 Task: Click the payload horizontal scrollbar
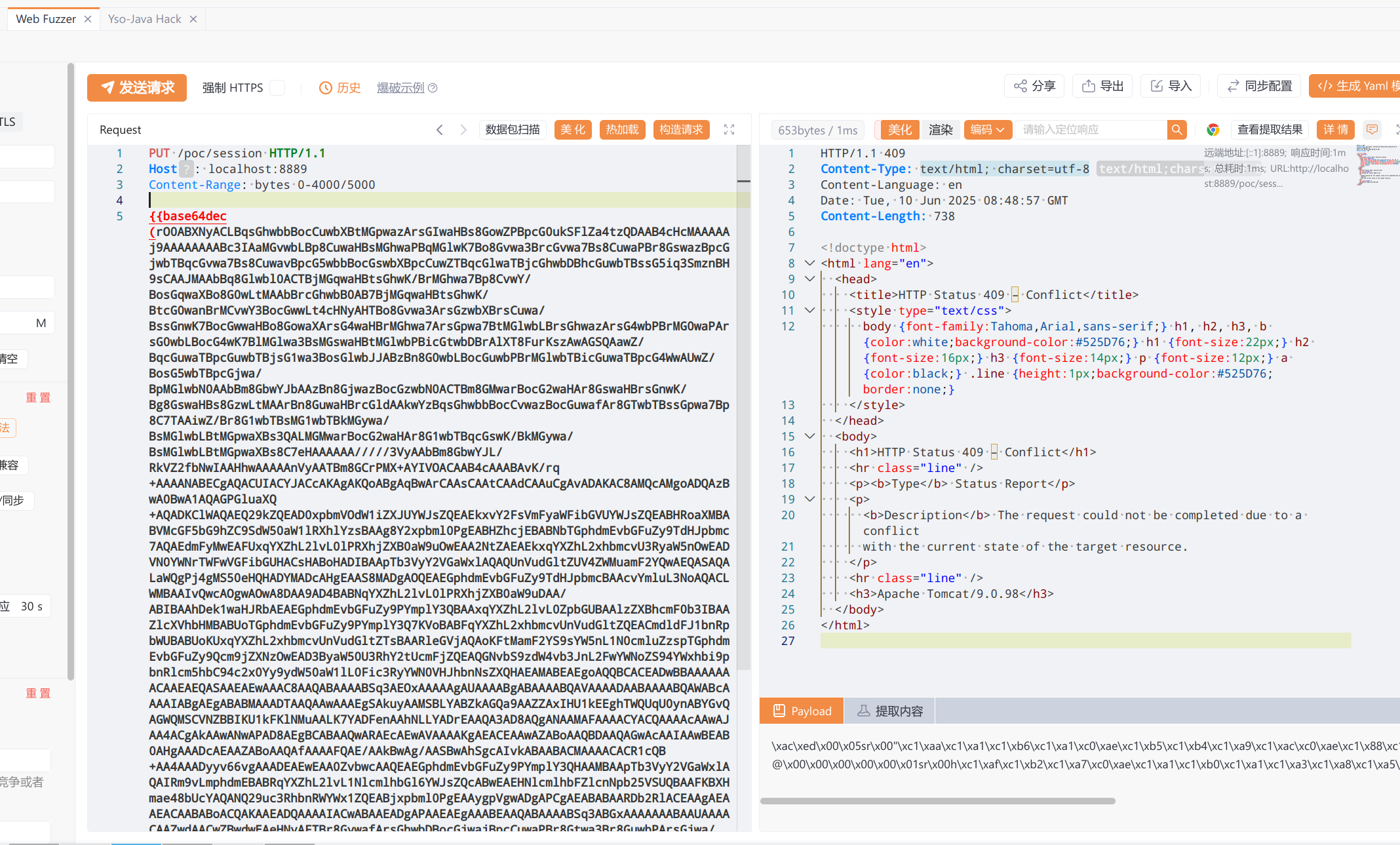click(x=937, y=801)
